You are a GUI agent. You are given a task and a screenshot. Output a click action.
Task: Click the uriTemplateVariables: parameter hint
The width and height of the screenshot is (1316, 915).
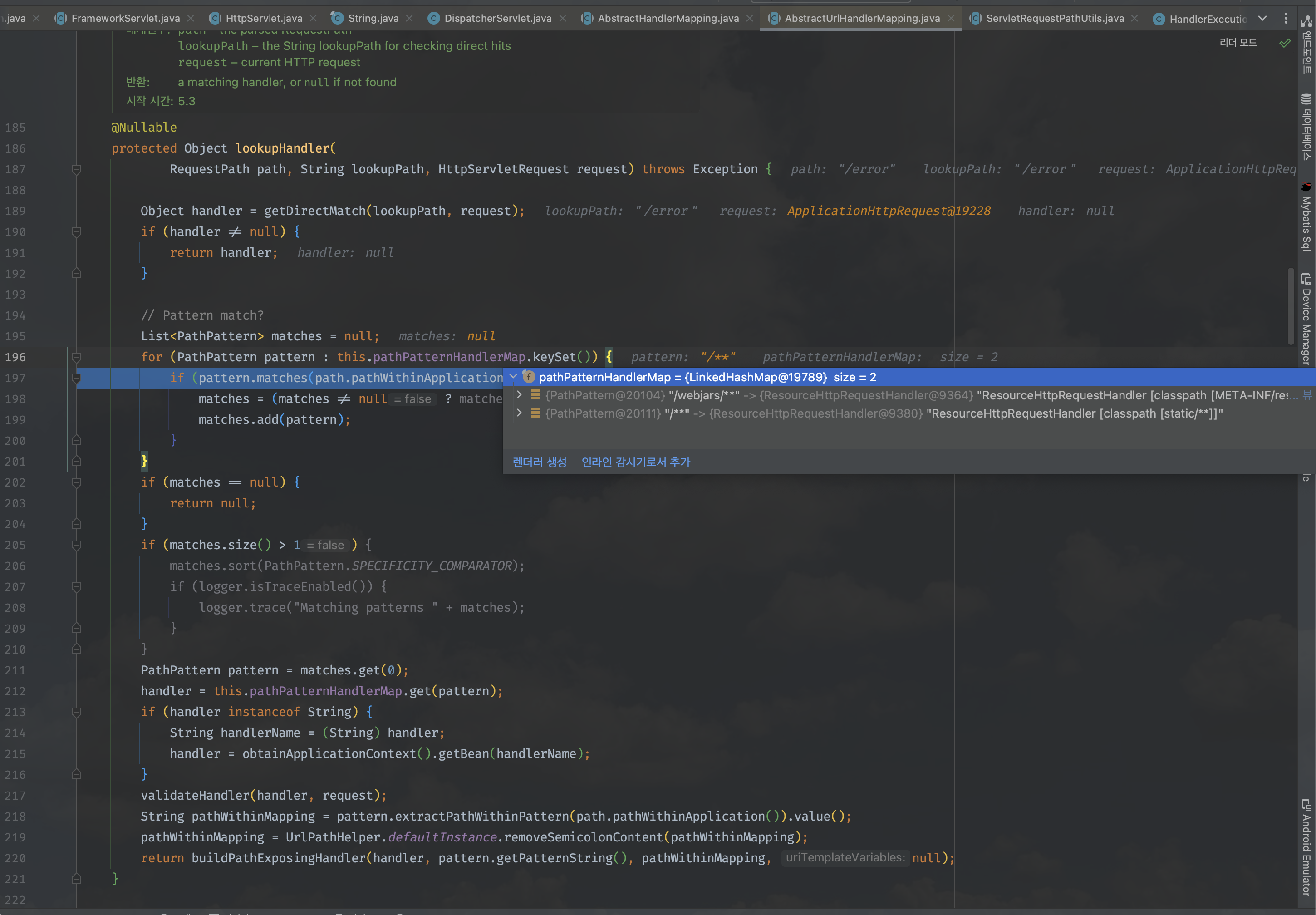click(845, 858)
